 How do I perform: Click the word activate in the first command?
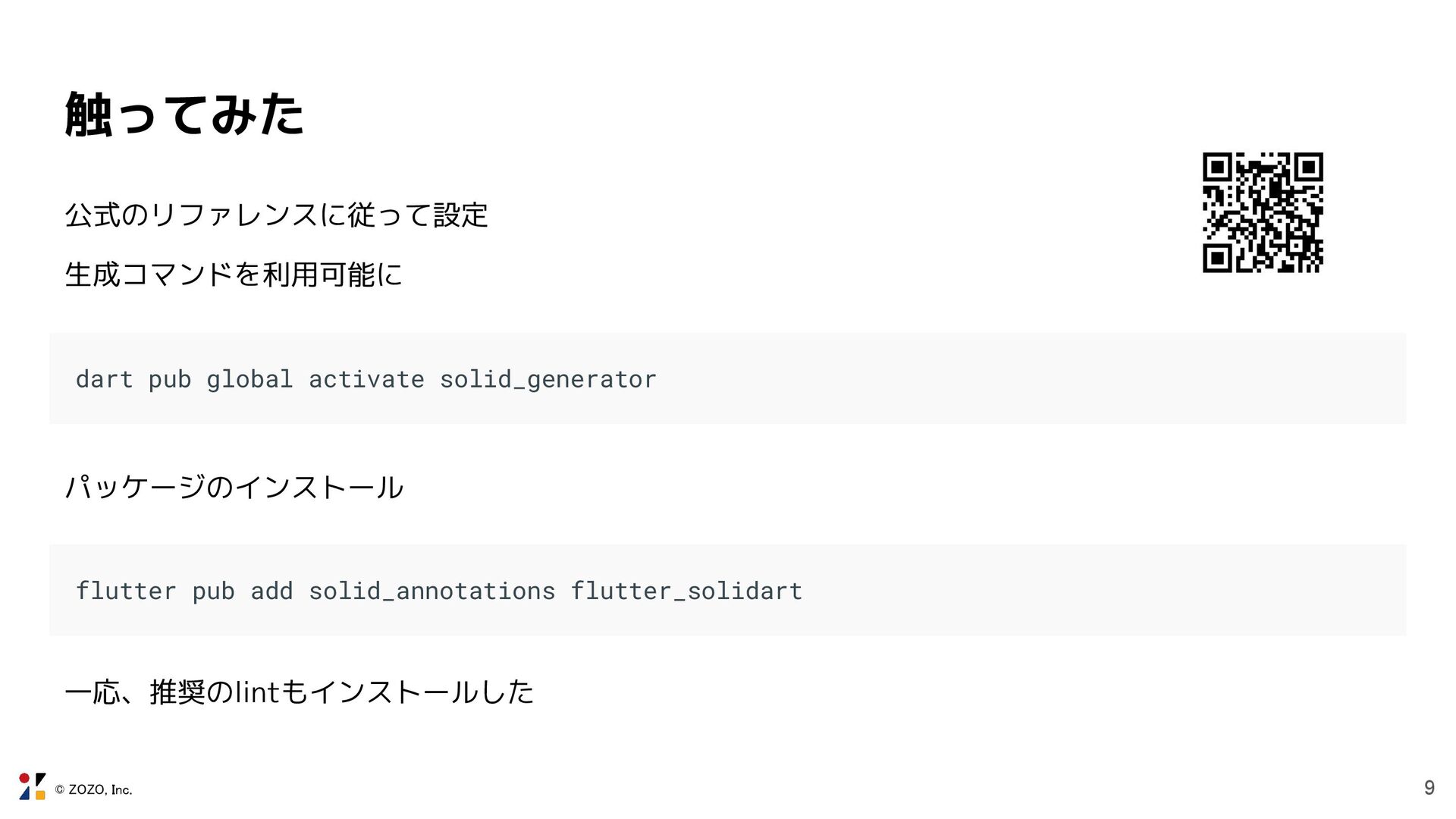point(366,379)
